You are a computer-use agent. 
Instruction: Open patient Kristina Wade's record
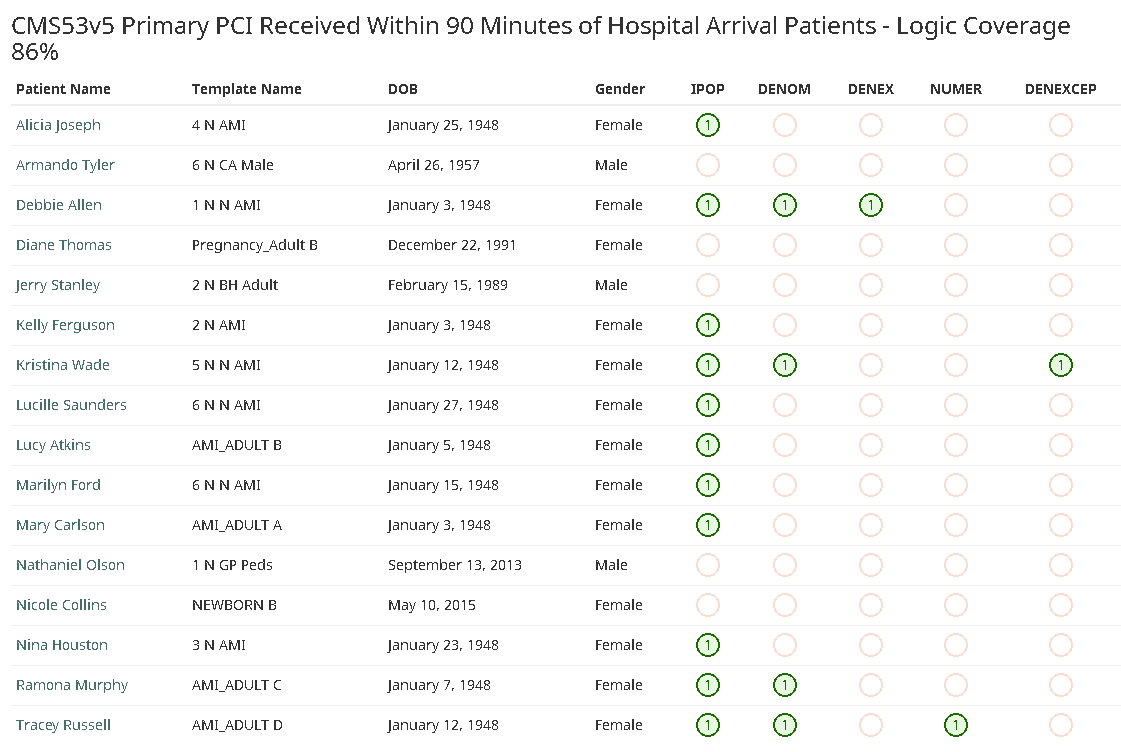(63, 365)
